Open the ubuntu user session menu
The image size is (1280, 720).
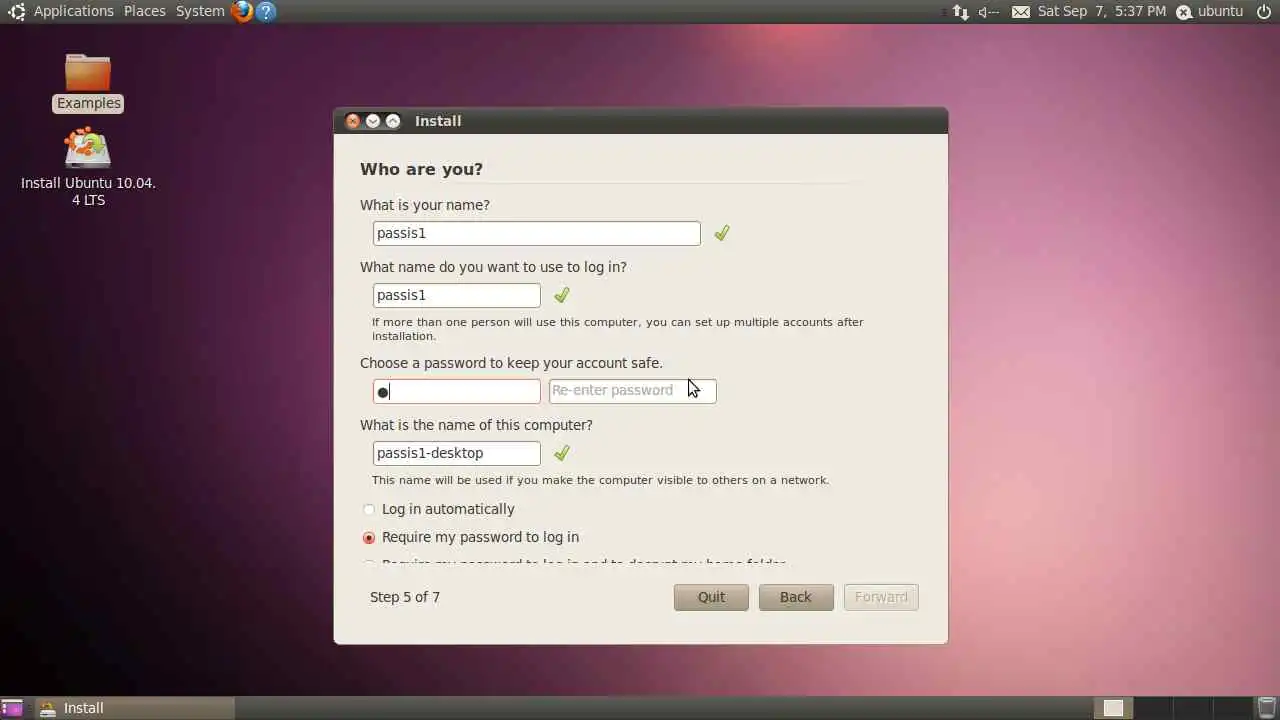(x=1209, y=12)
